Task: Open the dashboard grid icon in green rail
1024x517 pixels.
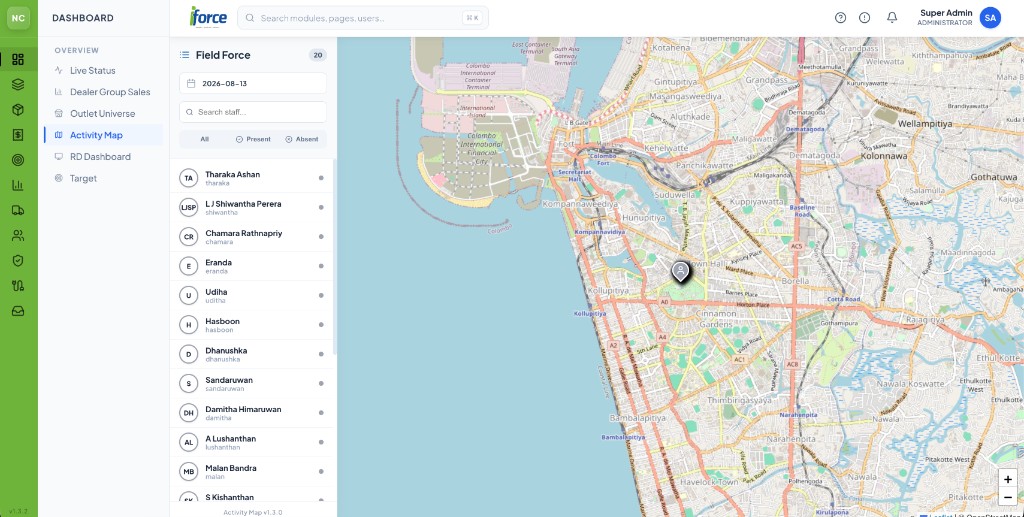Action: [x=18, y=60]
